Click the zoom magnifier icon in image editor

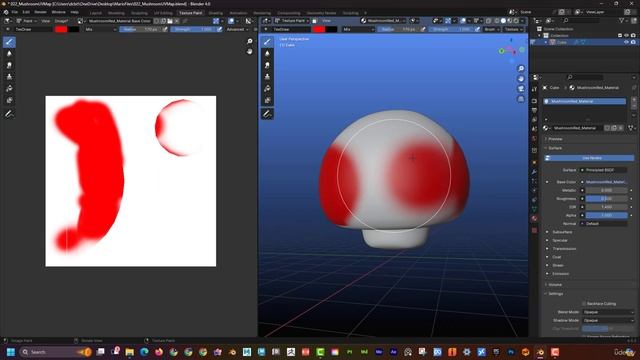click(249, 41)
